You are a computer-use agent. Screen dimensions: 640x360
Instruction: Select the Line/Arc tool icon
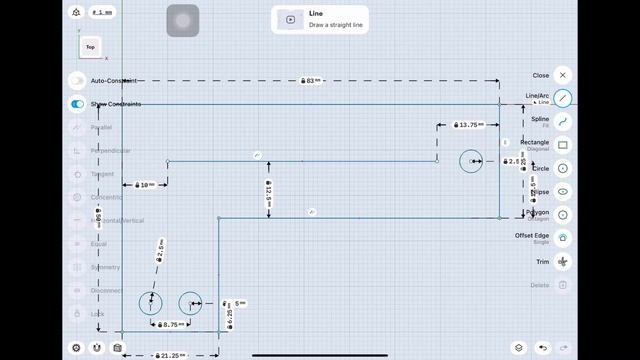coord(562,98)
